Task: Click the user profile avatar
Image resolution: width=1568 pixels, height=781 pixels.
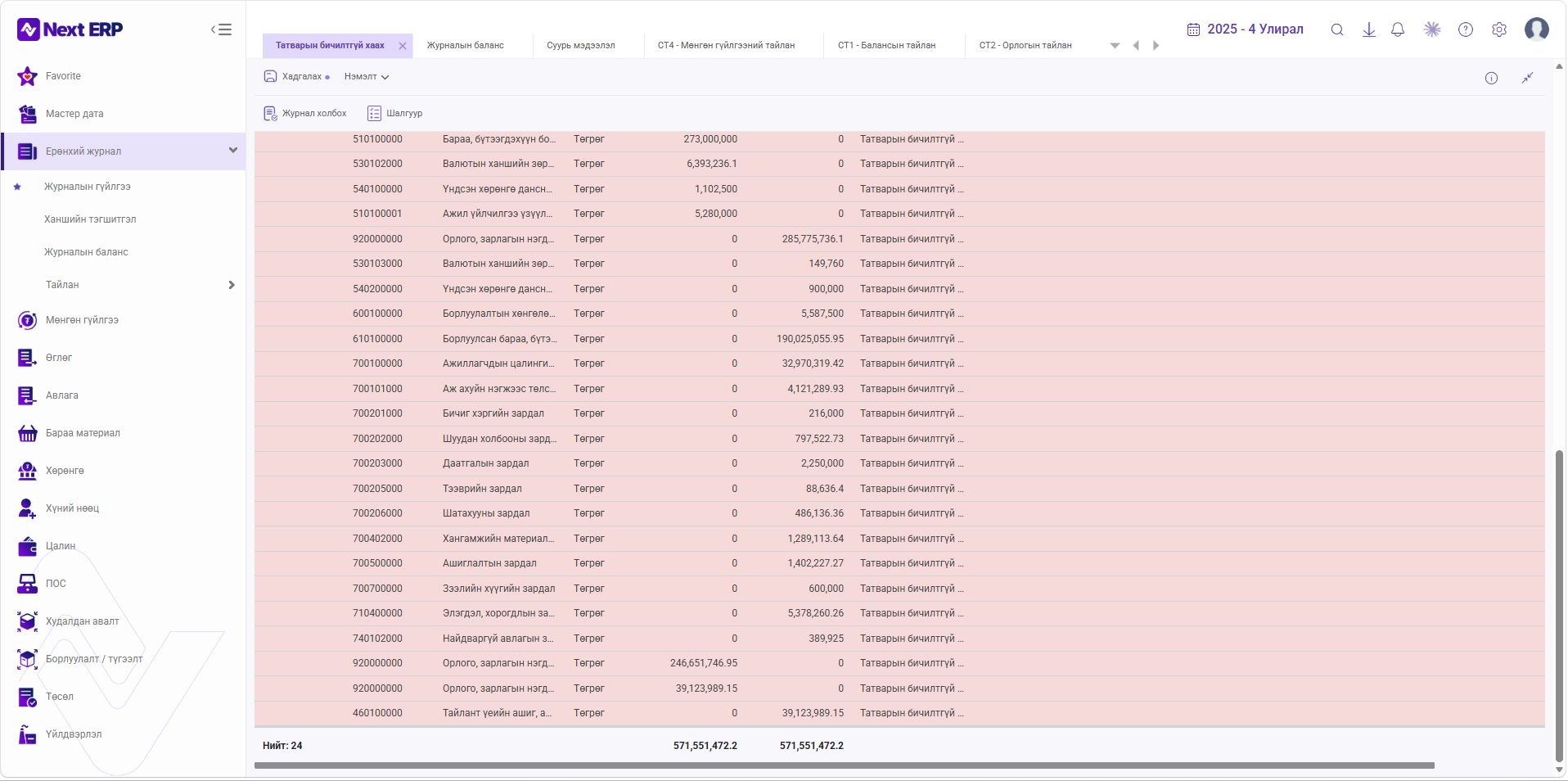Action: click(1537, 29)
